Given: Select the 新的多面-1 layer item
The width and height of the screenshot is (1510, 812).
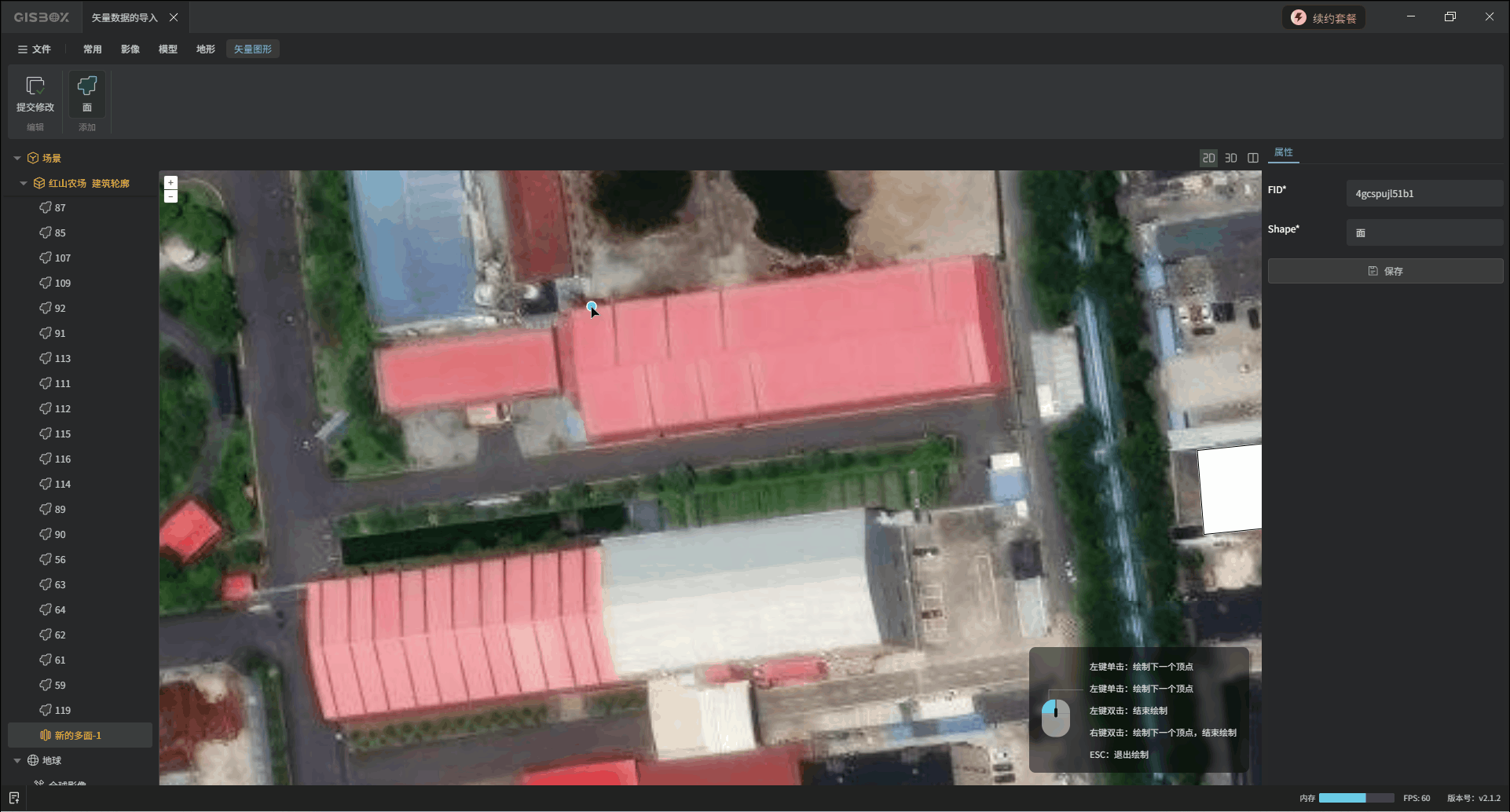Looking at the screenshot, I should click(x=78, y=736).
